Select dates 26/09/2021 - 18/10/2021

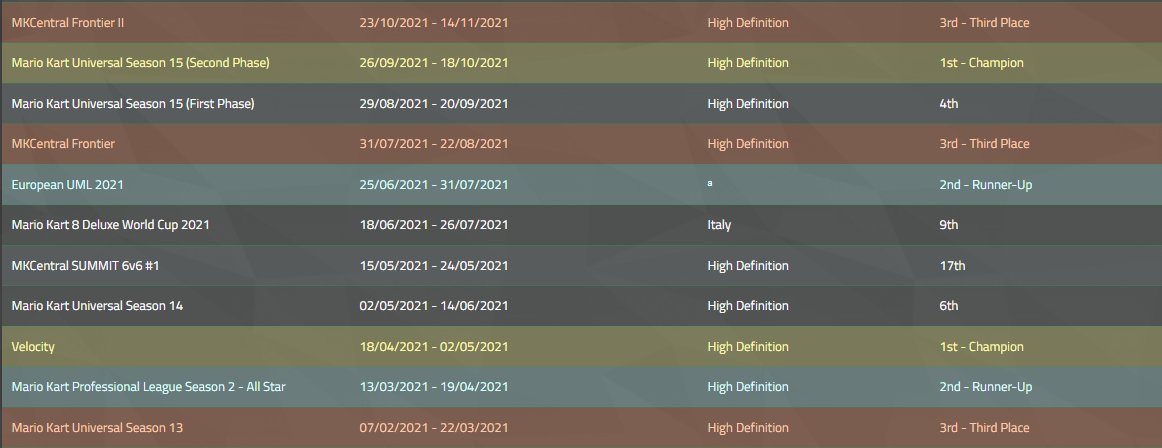[x=434, y=63]
